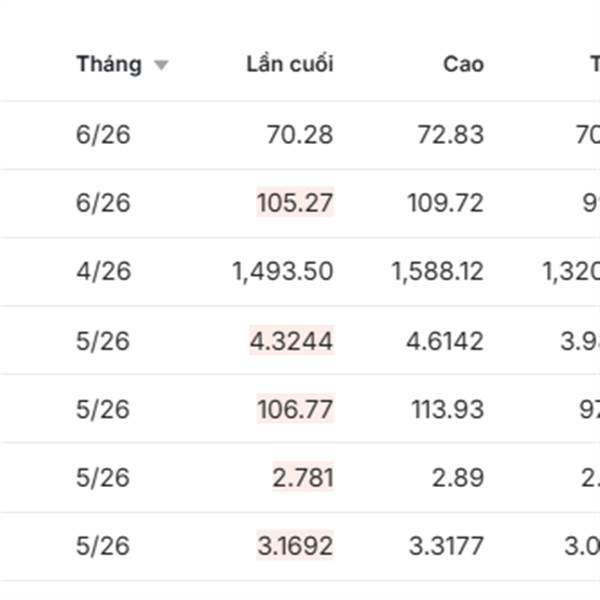Click the highlighted 2.781 value
This screenshot has width=600, height=600.
[x=302, y=477]
